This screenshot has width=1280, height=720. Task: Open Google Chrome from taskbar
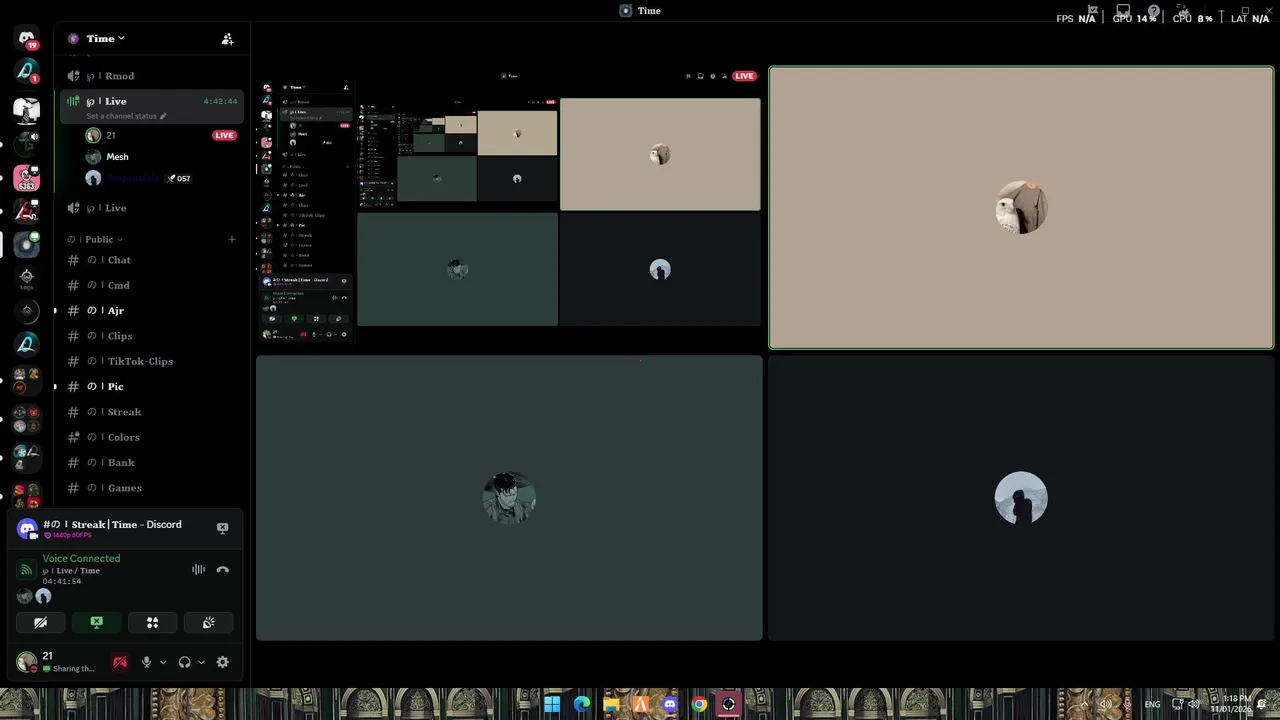coord(699,704)
